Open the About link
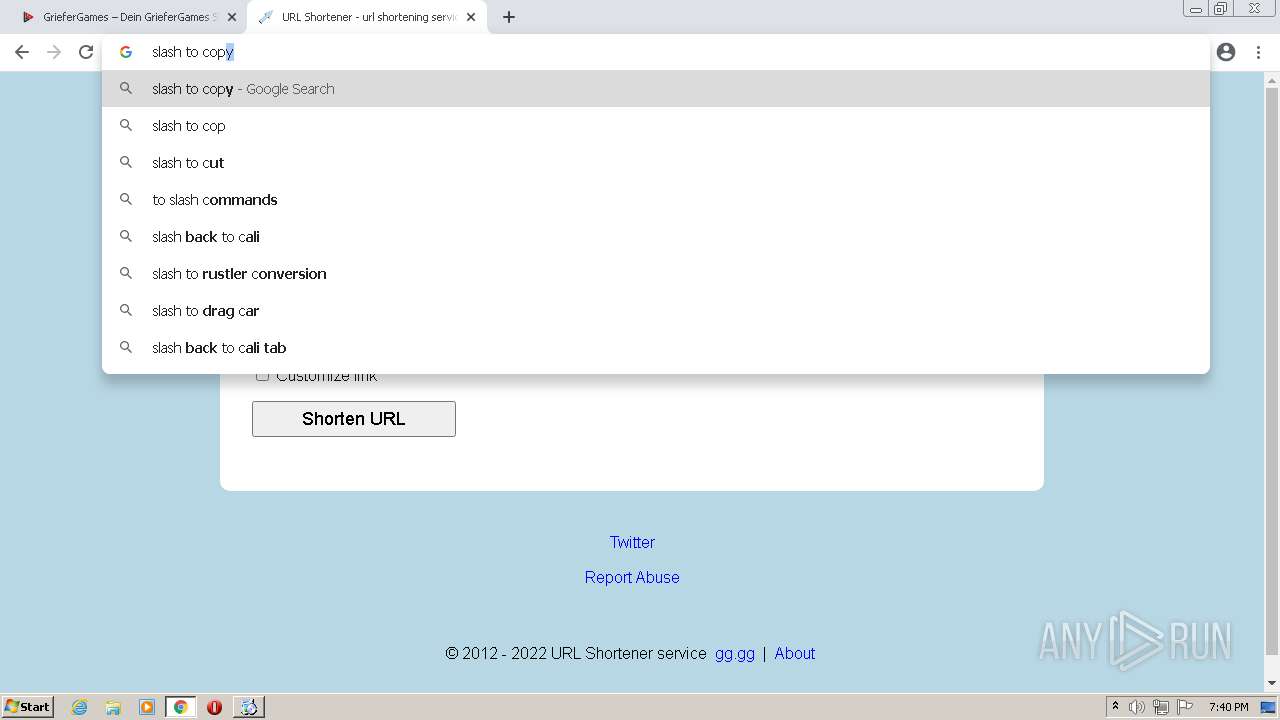This screenshot has height=720, width=1280. 795,653
